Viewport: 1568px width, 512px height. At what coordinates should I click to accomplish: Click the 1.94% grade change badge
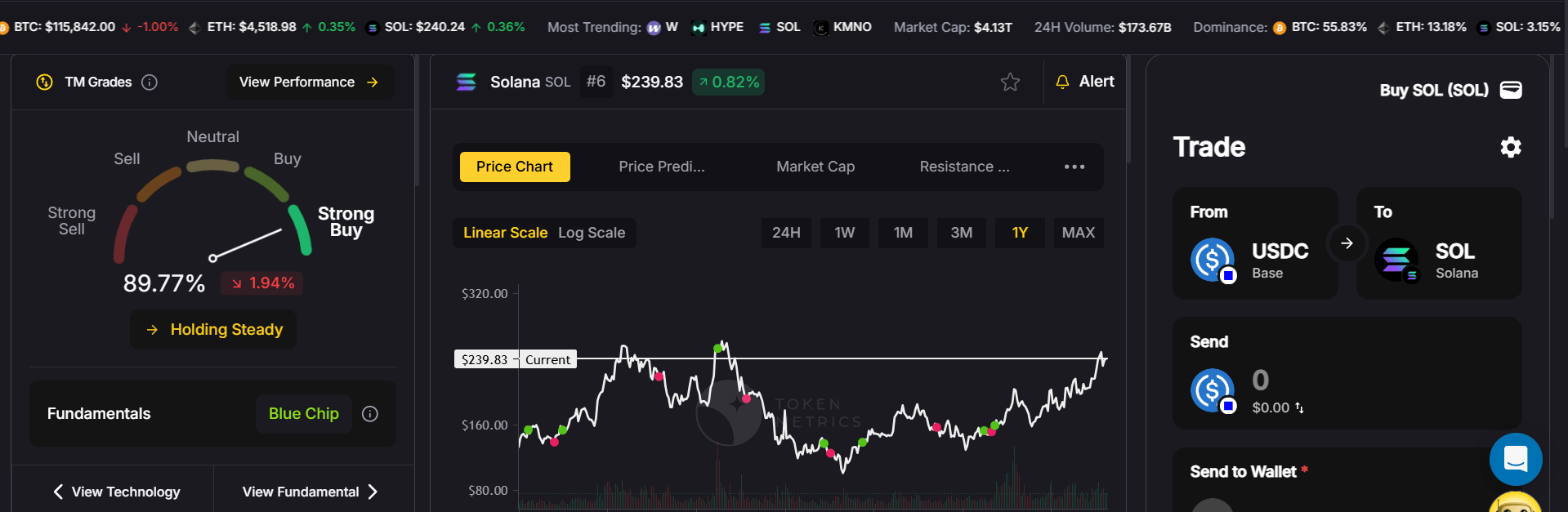click(x=262, y=283)
